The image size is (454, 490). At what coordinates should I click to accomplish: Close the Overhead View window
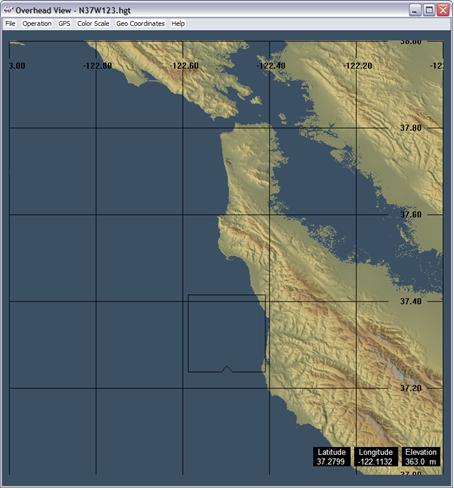(443, 10)
